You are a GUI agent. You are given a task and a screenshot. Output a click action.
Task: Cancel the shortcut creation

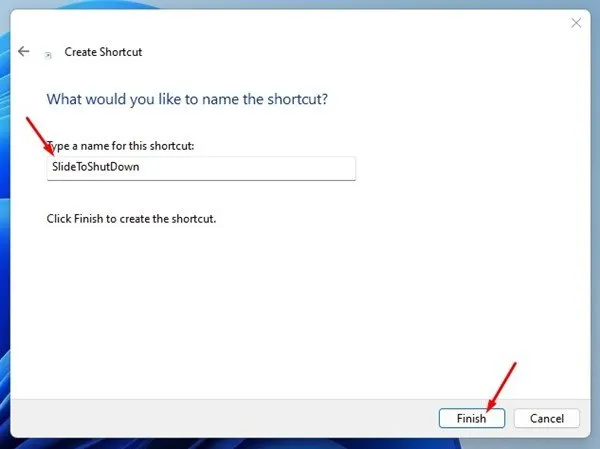[x=547, y=418]
